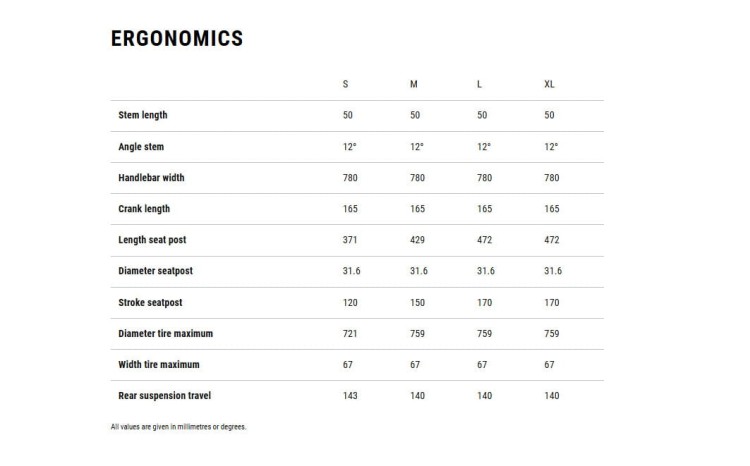Click the Diameter seatpost row label

pos(155,271)
